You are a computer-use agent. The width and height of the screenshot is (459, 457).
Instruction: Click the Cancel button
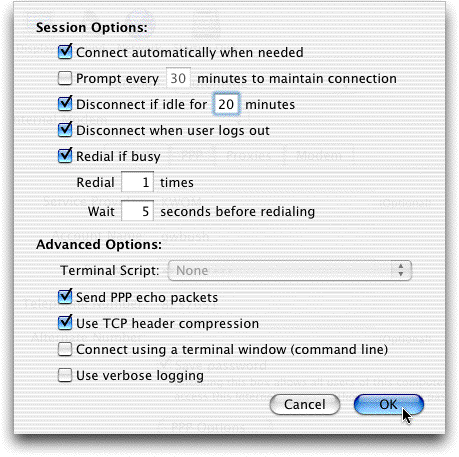(x=305, y=404)
